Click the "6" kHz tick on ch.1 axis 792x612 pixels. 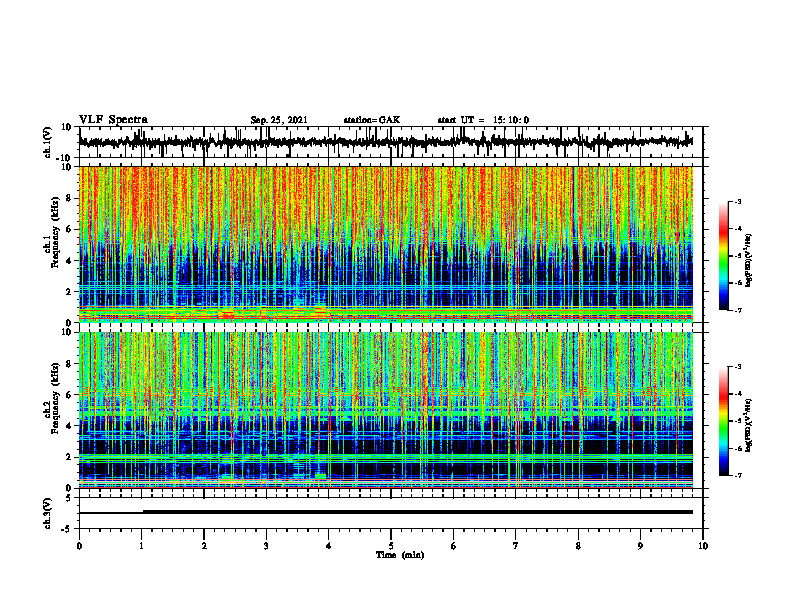[x=69, y=229]
